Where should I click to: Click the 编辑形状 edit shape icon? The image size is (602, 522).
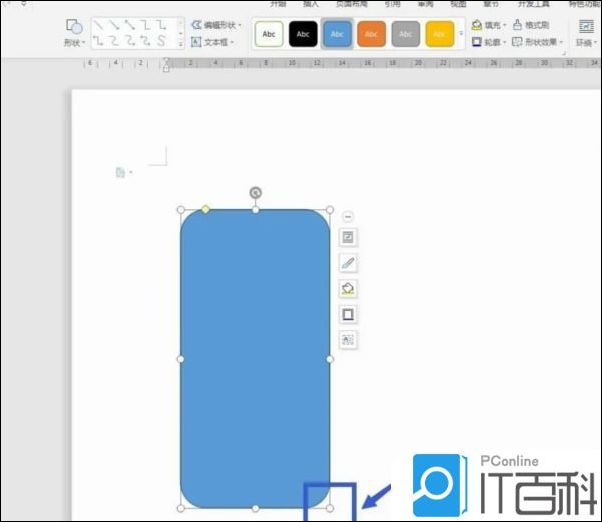[x=196, y=25]
